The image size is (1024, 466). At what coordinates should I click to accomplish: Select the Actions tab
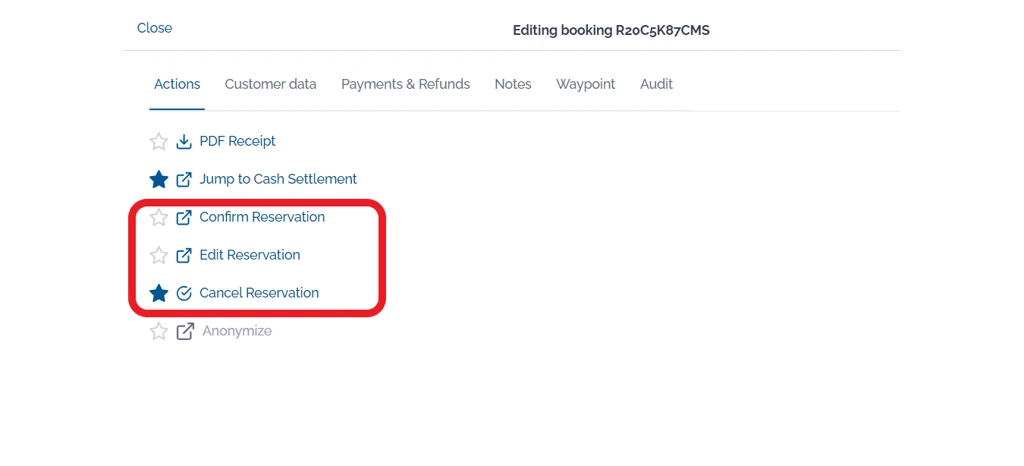pos(177,84)
